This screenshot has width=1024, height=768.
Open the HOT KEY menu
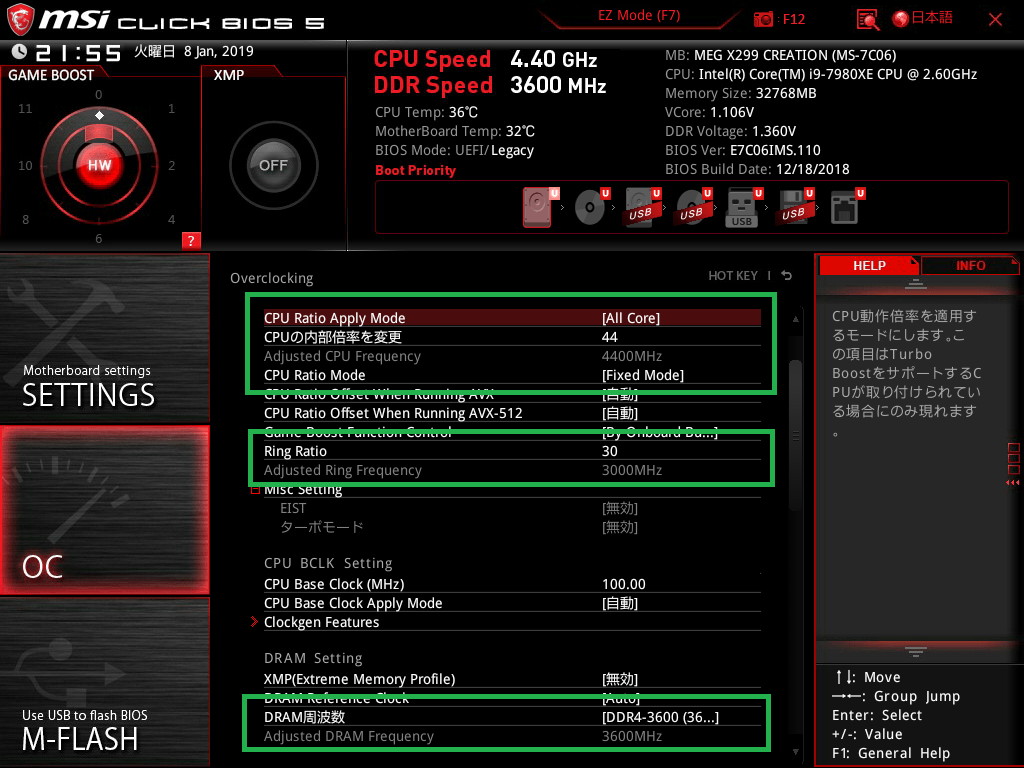pyautogui.click(x=733, y=276)
